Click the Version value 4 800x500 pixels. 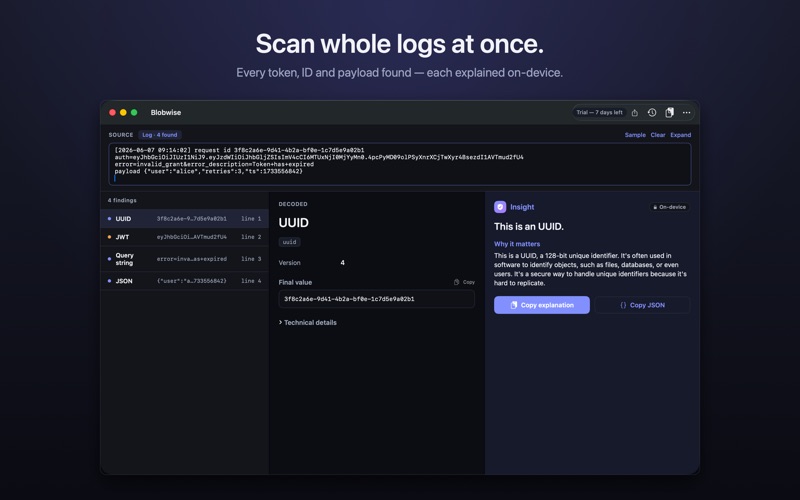pos(342,263)
